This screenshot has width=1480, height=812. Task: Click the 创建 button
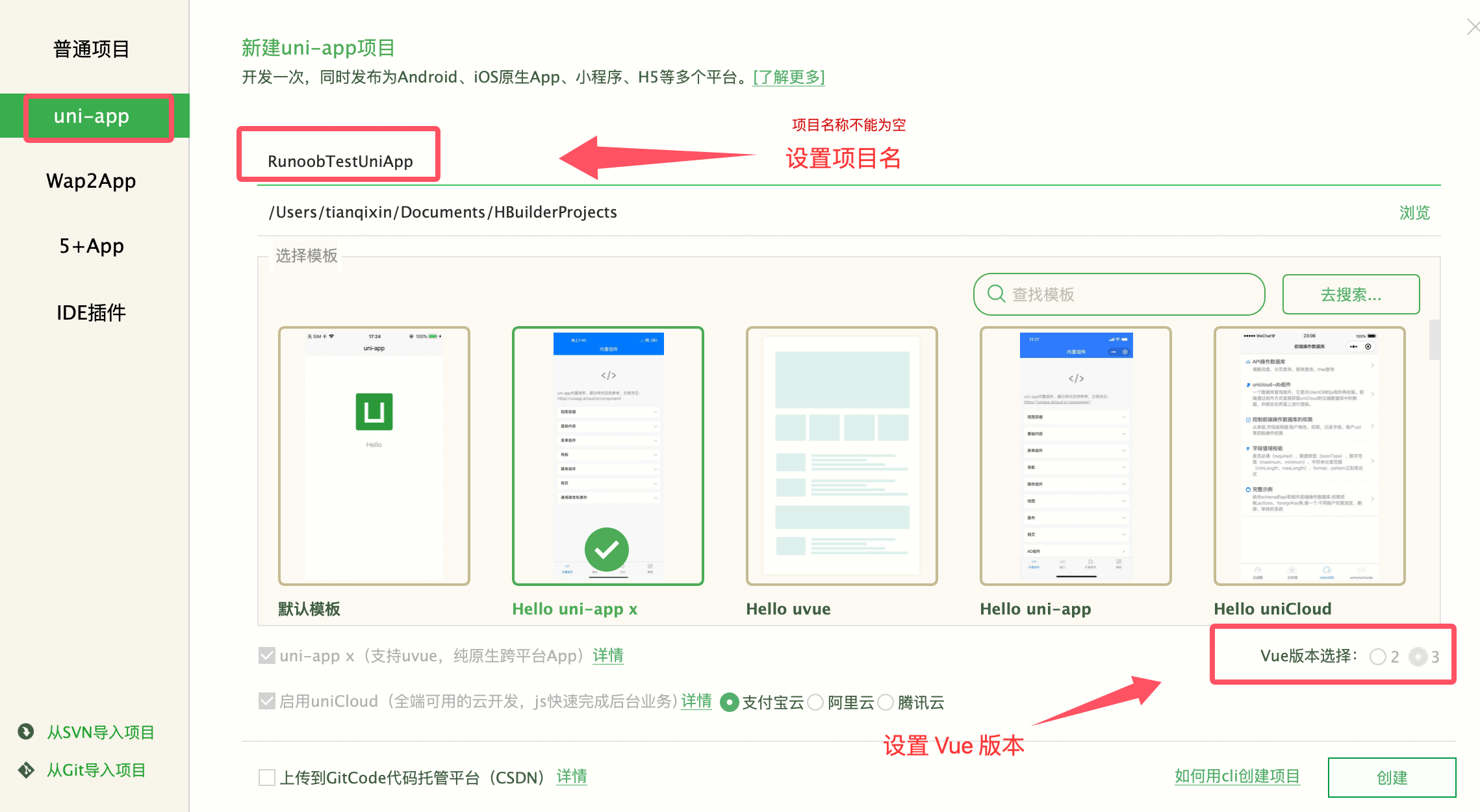tap(1391, 777)
